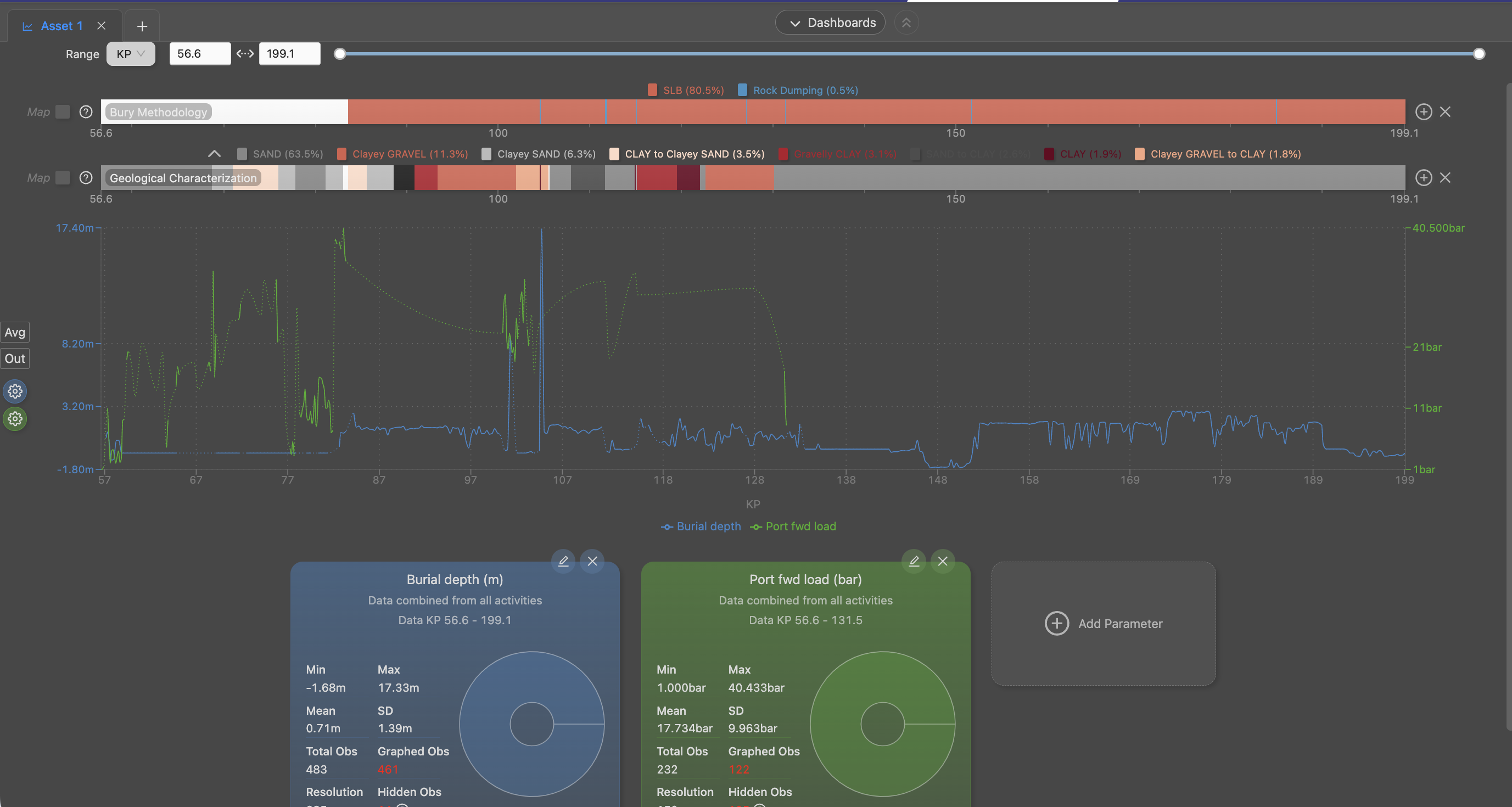Remove the Geological Characterization row
The height and width of the screenshot is (807, 1512).
point(1445,177)
